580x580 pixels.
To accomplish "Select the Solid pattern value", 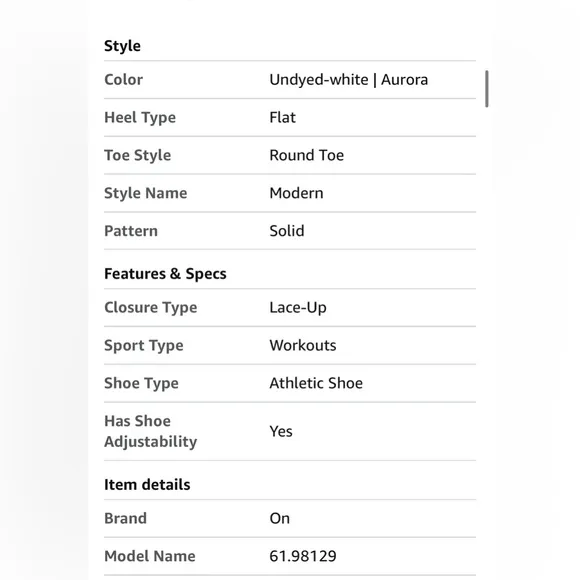I will click(x=287, y=231).
